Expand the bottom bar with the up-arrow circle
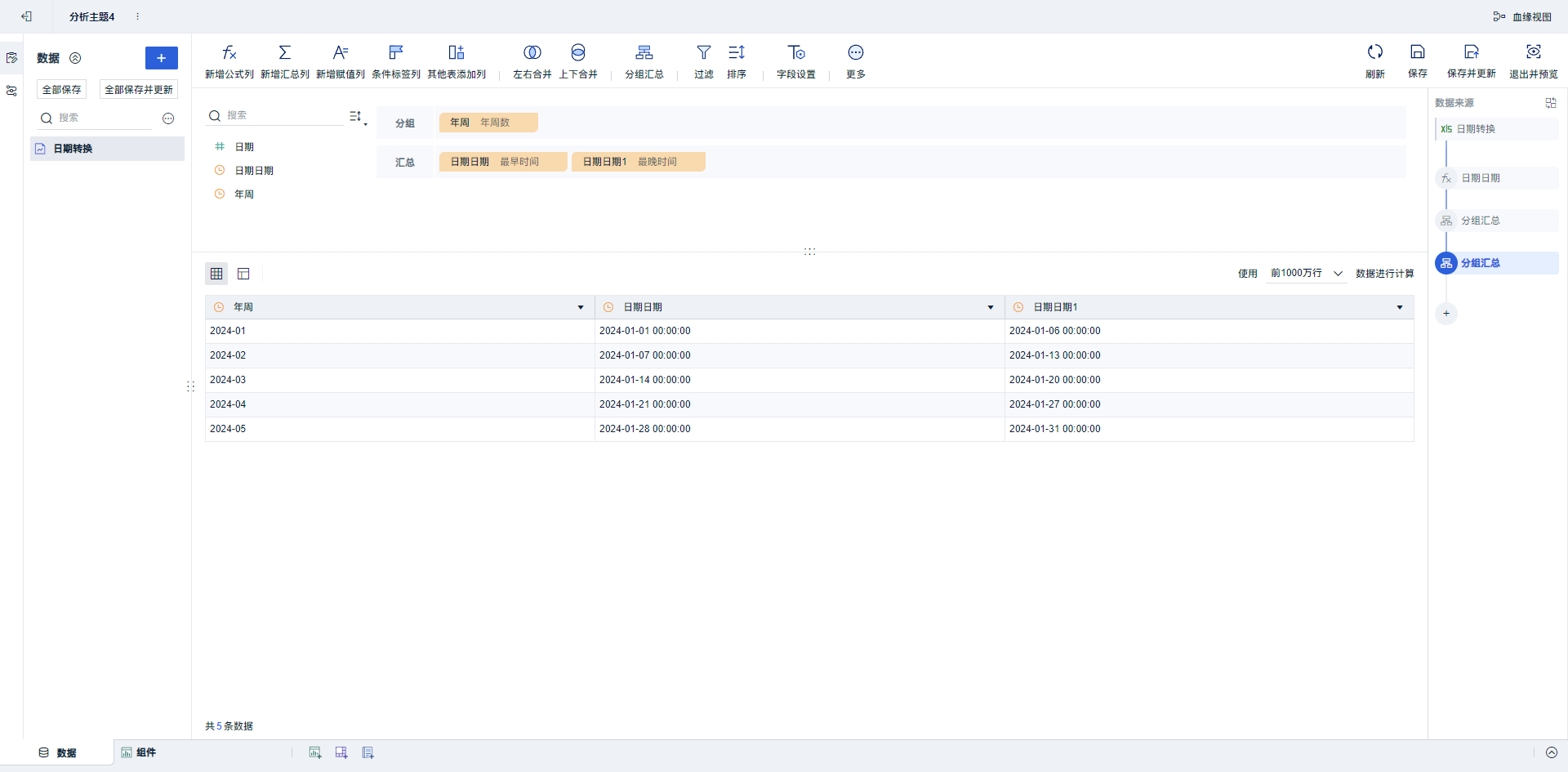This screenshot has width=1568, height=772. click(1552, 752)
